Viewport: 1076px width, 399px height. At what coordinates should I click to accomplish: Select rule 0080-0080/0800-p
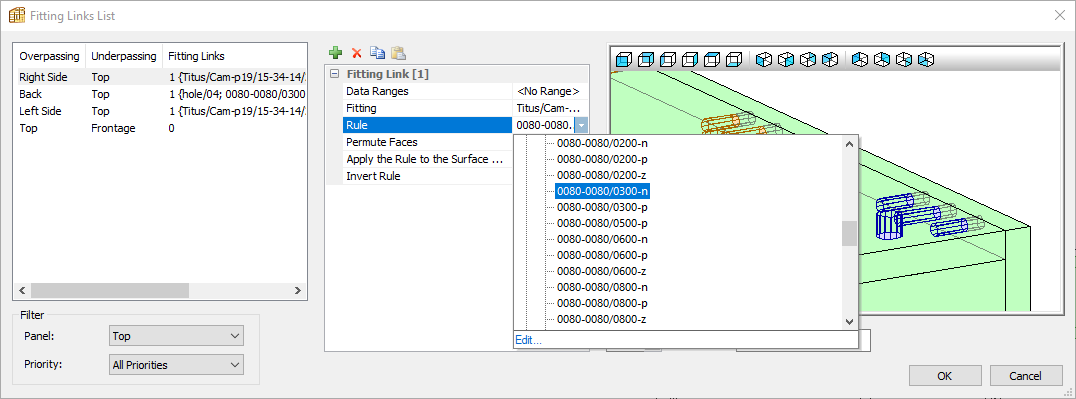602,303
